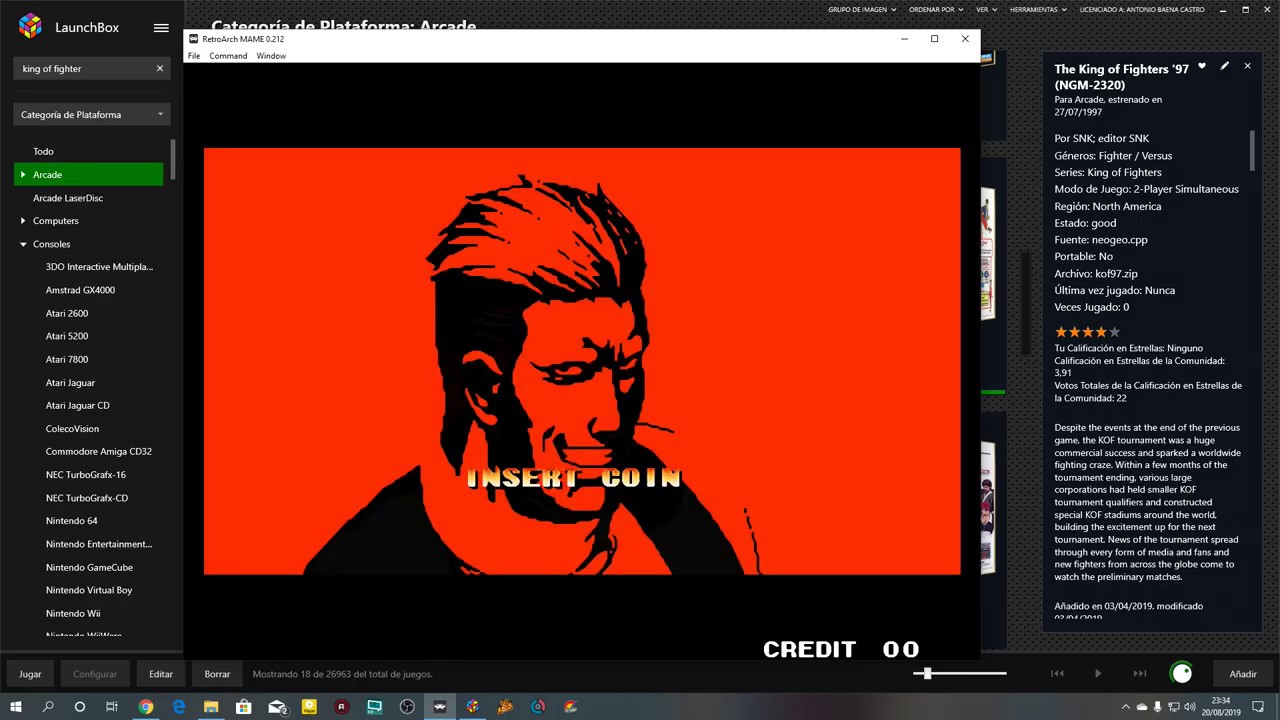Click the Jugar button
1280x720 pixels.
click(30, 674)
